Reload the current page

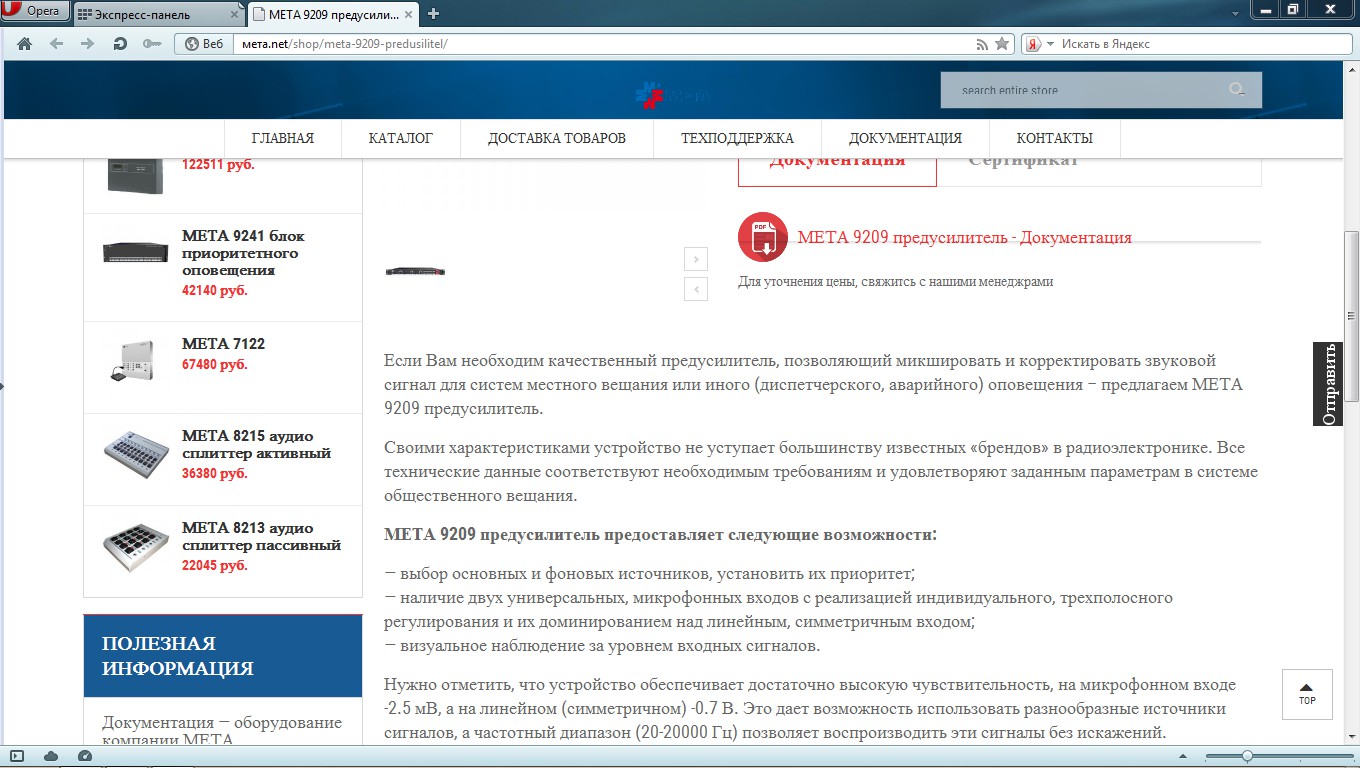coord(120,44)
